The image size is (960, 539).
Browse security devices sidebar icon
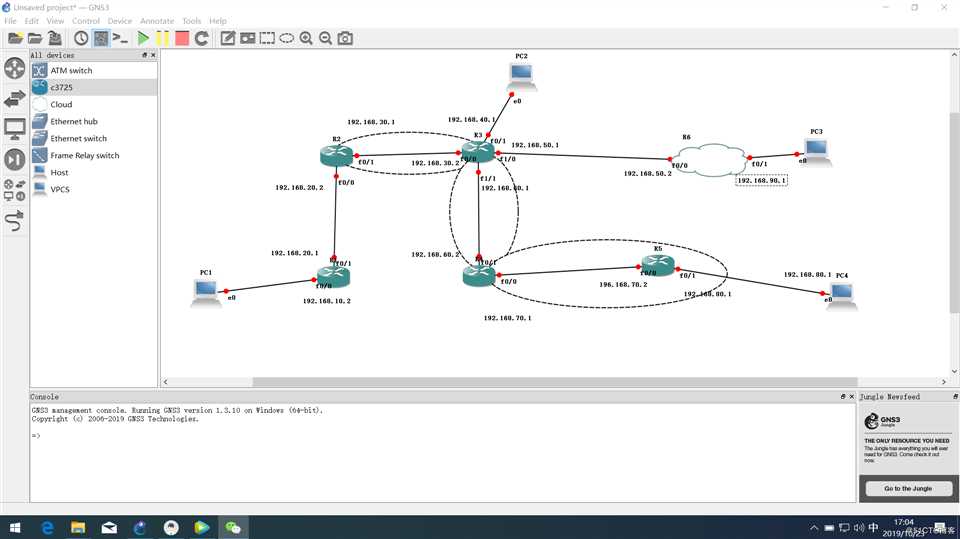(15, 159)
